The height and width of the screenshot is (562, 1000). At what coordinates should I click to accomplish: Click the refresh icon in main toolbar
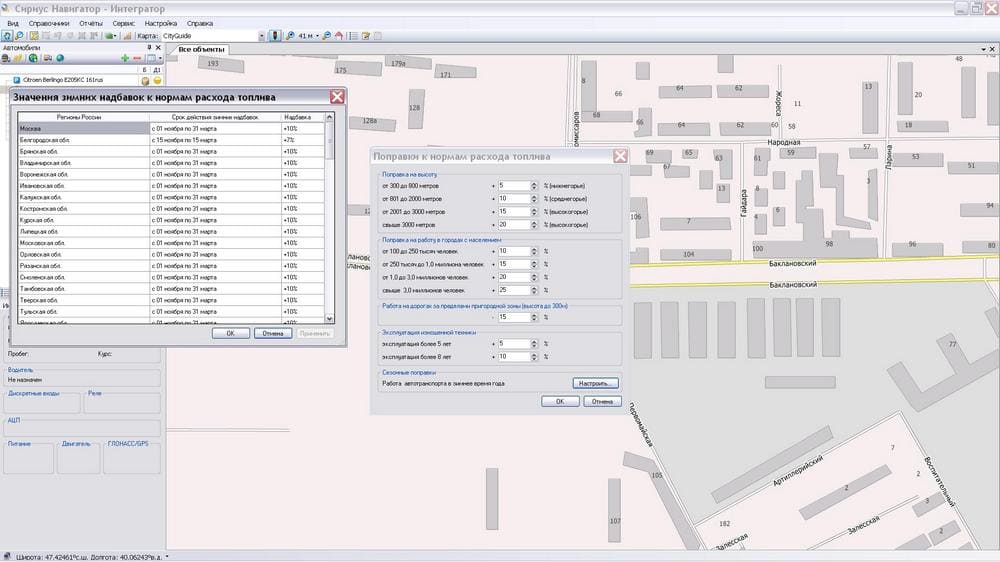(x=6, y=35)
